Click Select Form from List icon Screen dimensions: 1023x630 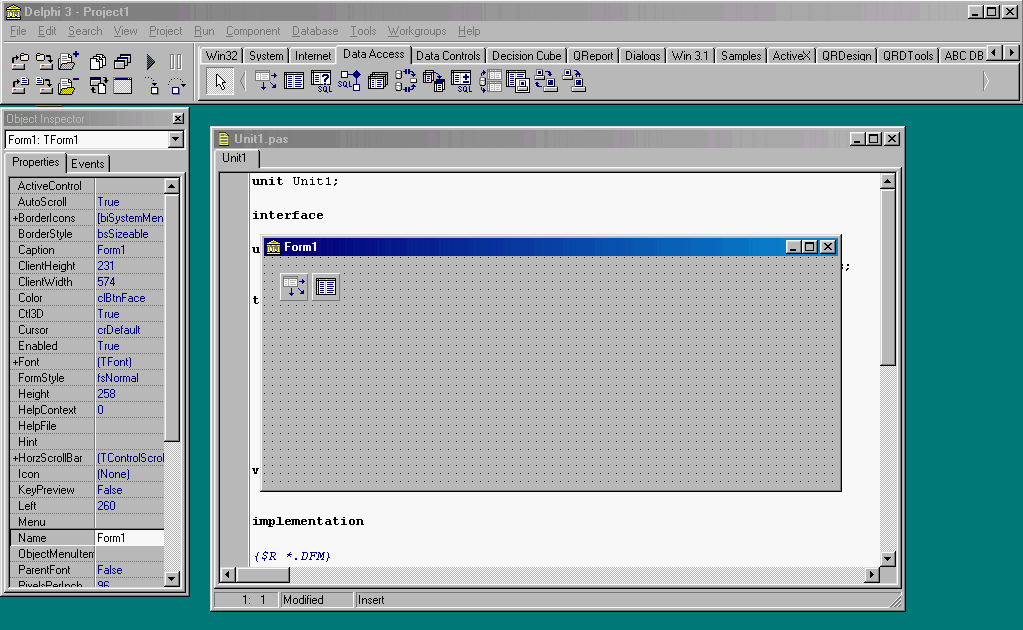tap(123, 61)
